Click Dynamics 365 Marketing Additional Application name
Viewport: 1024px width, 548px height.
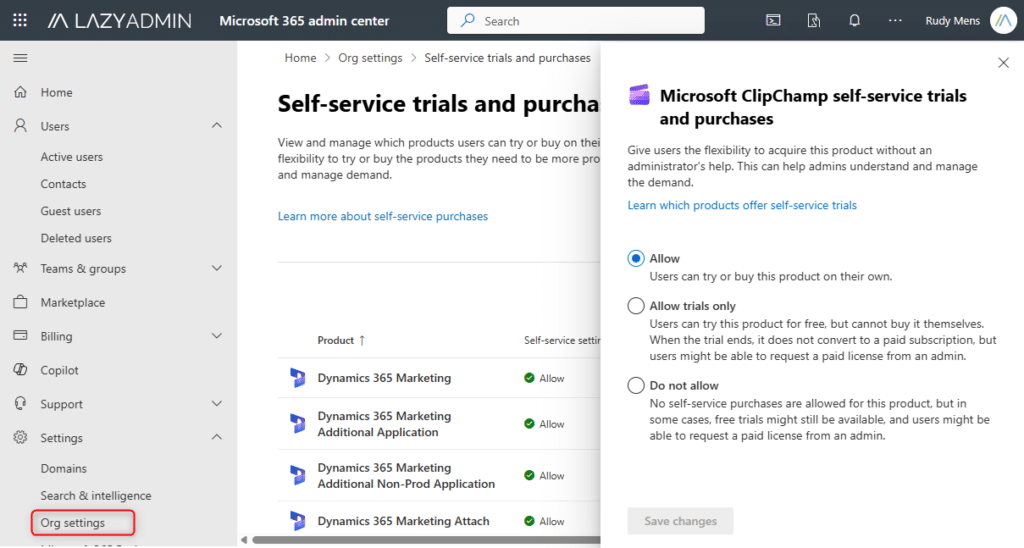coord(384,424)
